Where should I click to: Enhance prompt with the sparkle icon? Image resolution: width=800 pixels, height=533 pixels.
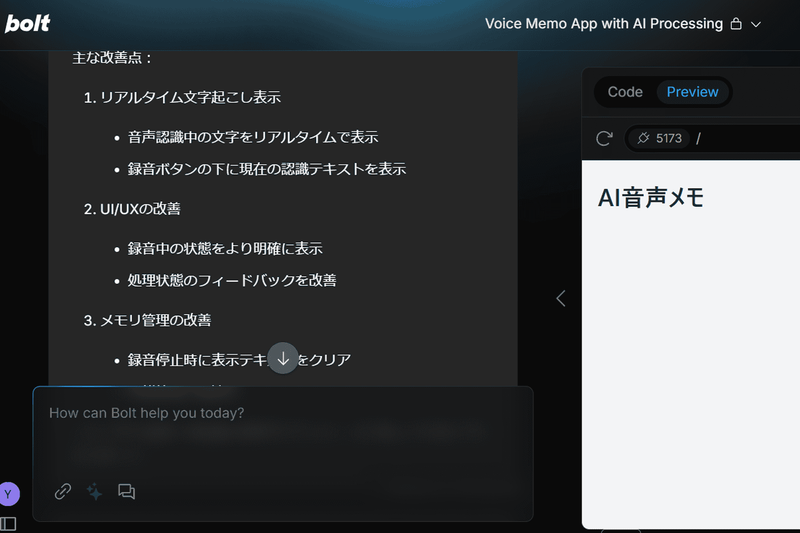[94, 492]
